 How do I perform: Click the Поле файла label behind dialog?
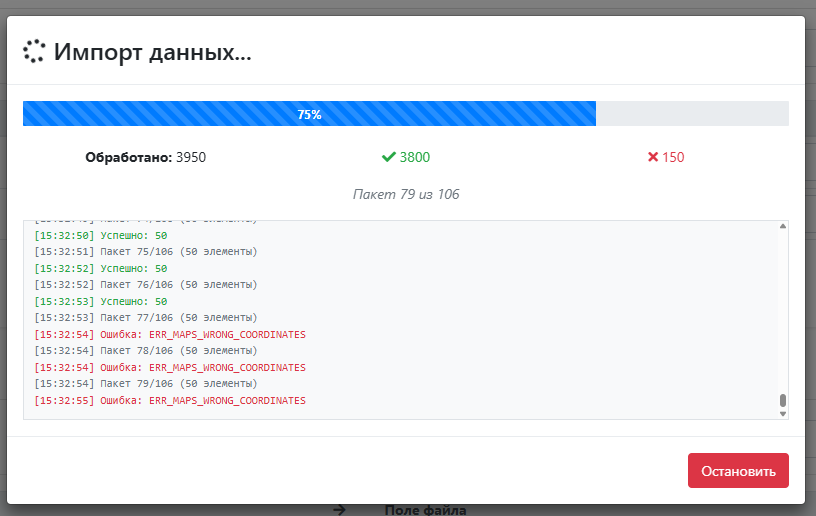[x=425, y=510]
